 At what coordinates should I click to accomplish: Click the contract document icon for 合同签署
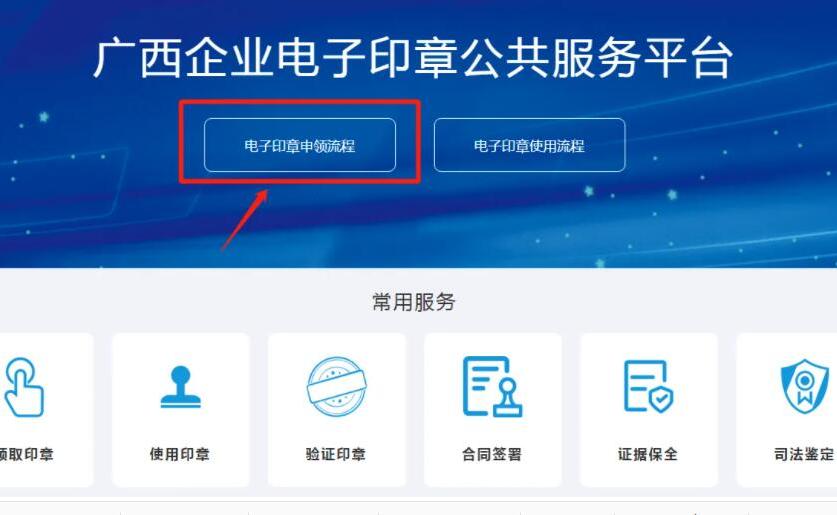pos(492,386)
